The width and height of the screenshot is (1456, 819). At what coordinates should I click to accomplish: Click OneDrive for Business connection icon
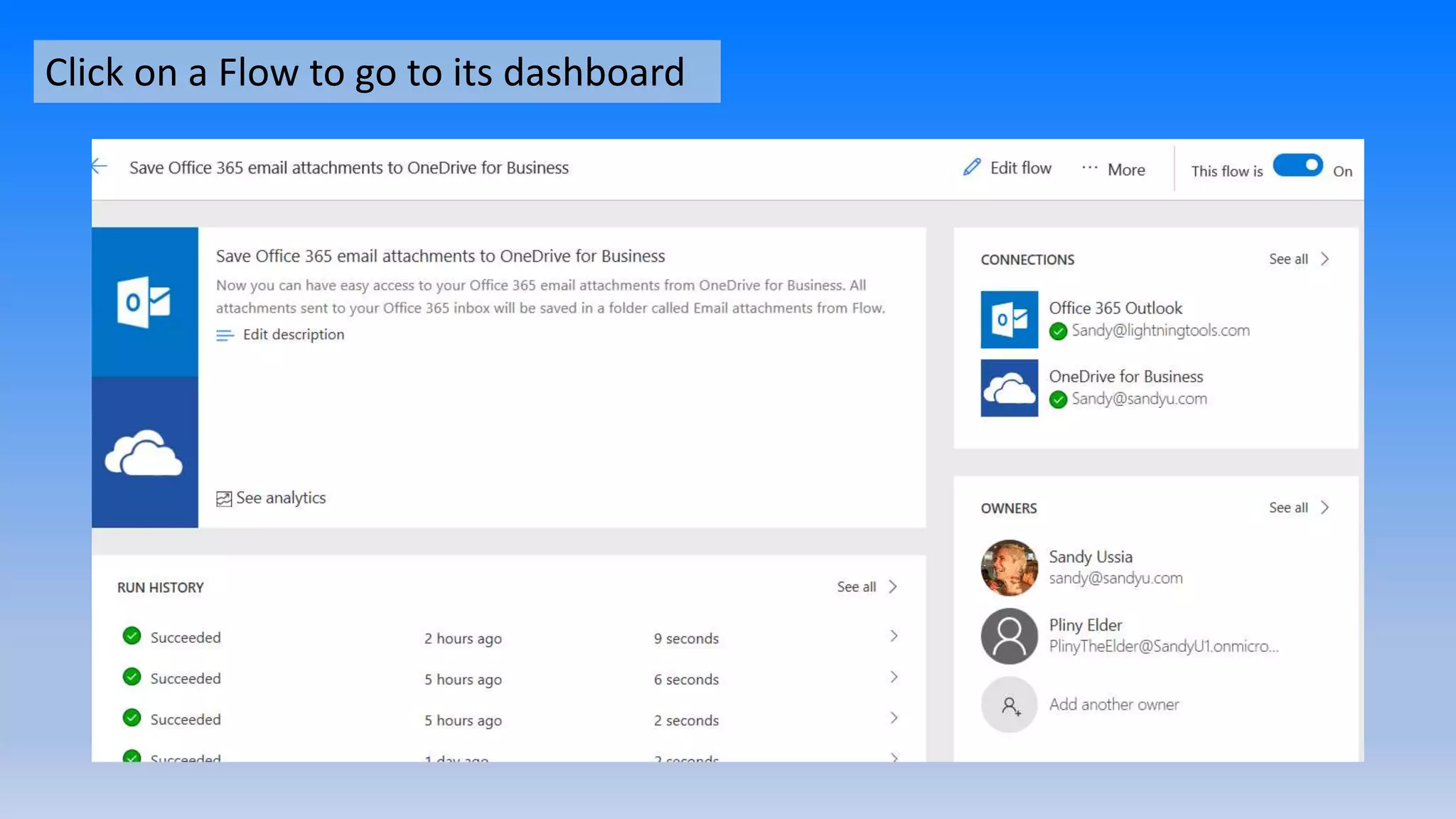coord(1009,387)
